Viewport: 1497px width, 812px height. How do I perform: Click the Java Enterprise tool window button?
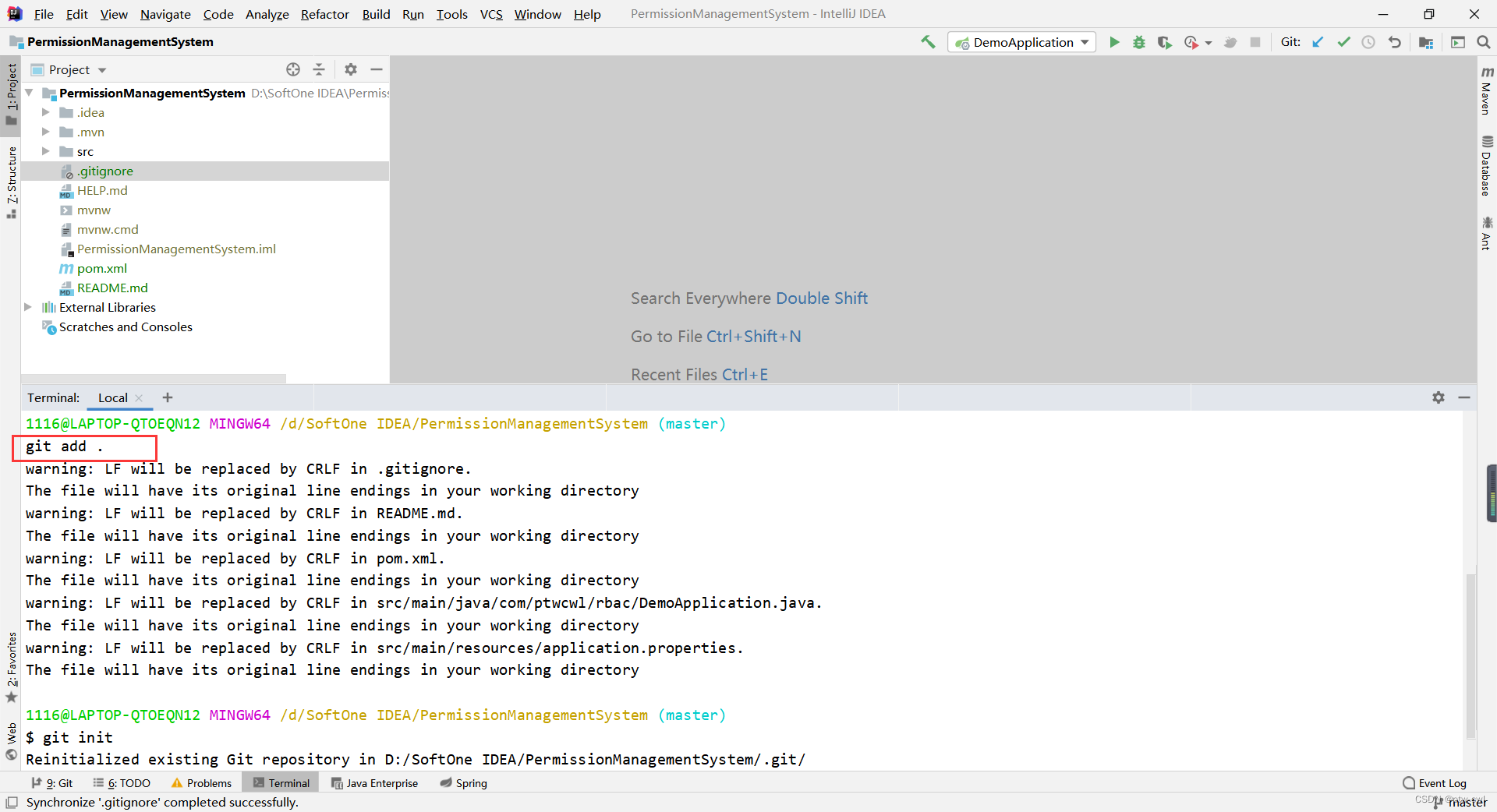point(374,783)
